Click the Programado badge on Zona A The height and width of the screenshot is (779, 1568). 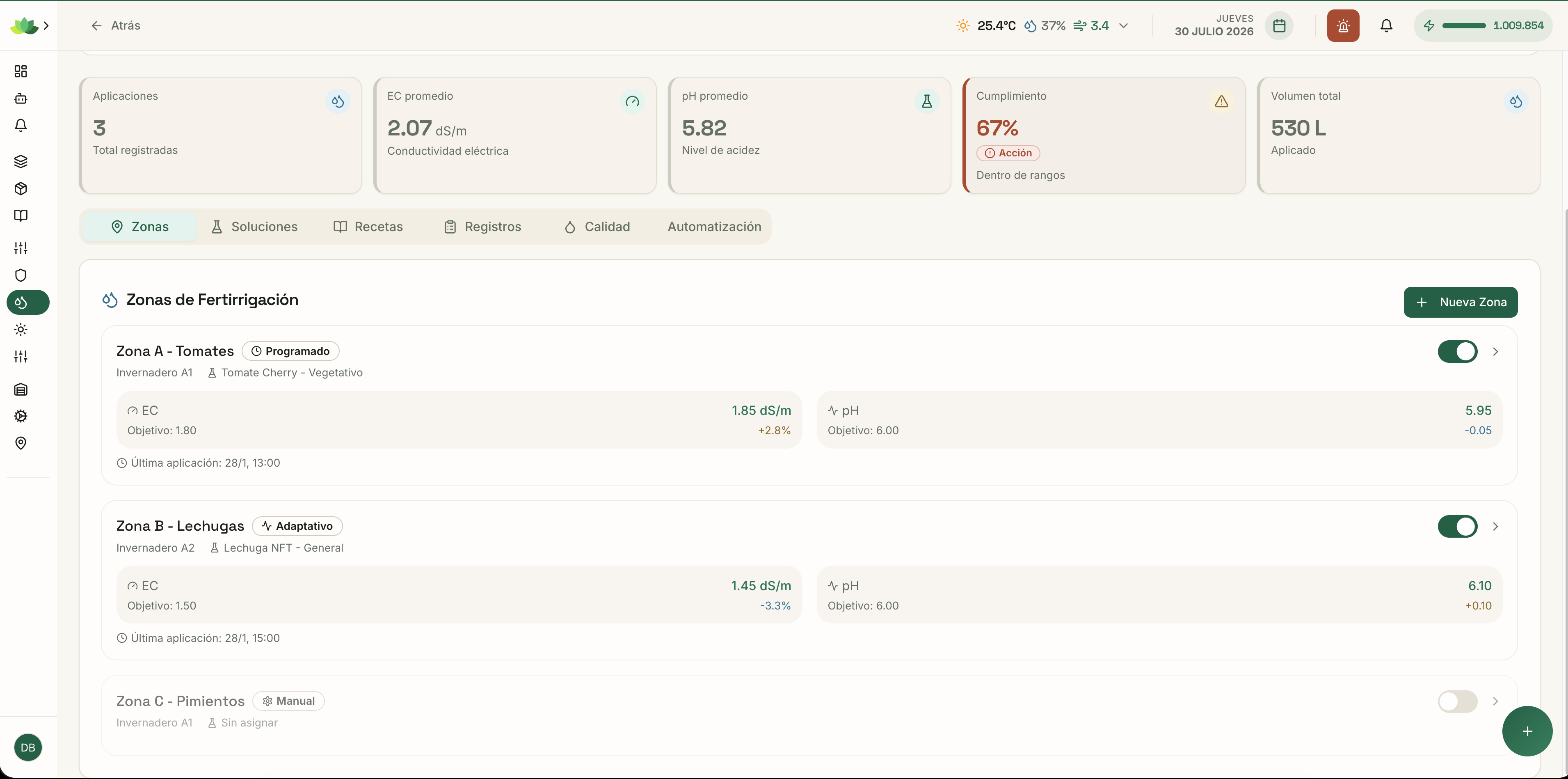[290, 351]
